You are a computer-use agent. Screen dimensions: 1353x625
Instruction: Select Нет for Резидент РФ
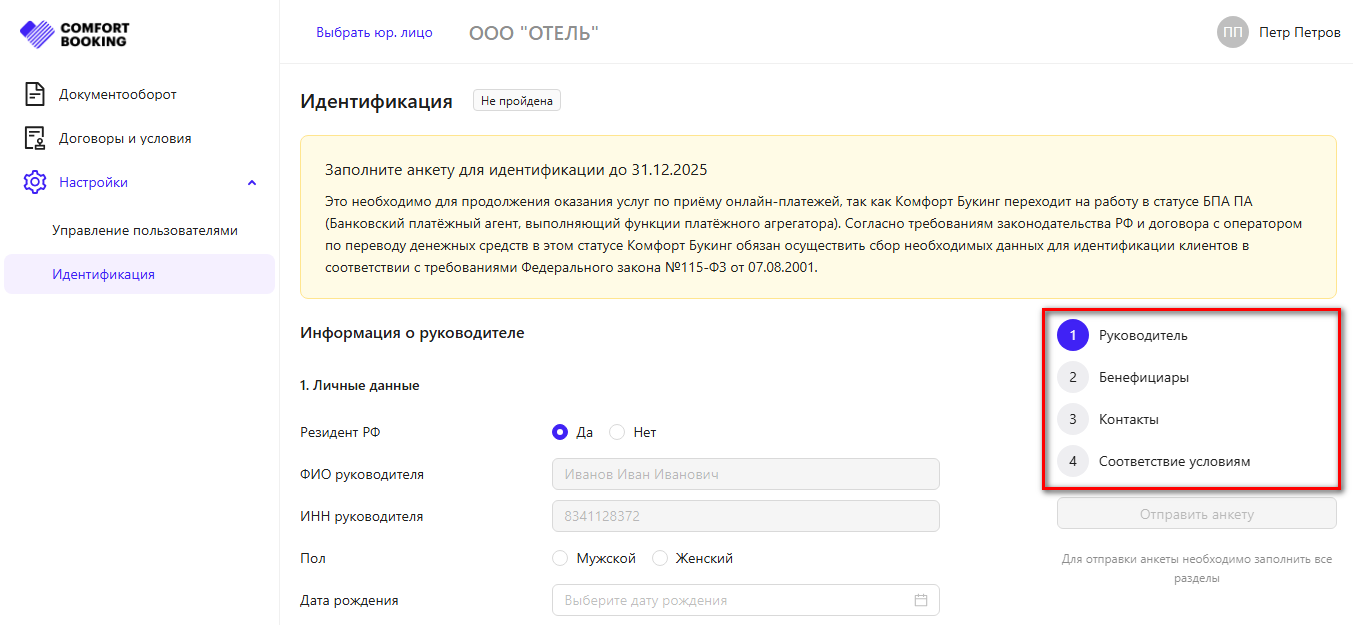point(617,432)
